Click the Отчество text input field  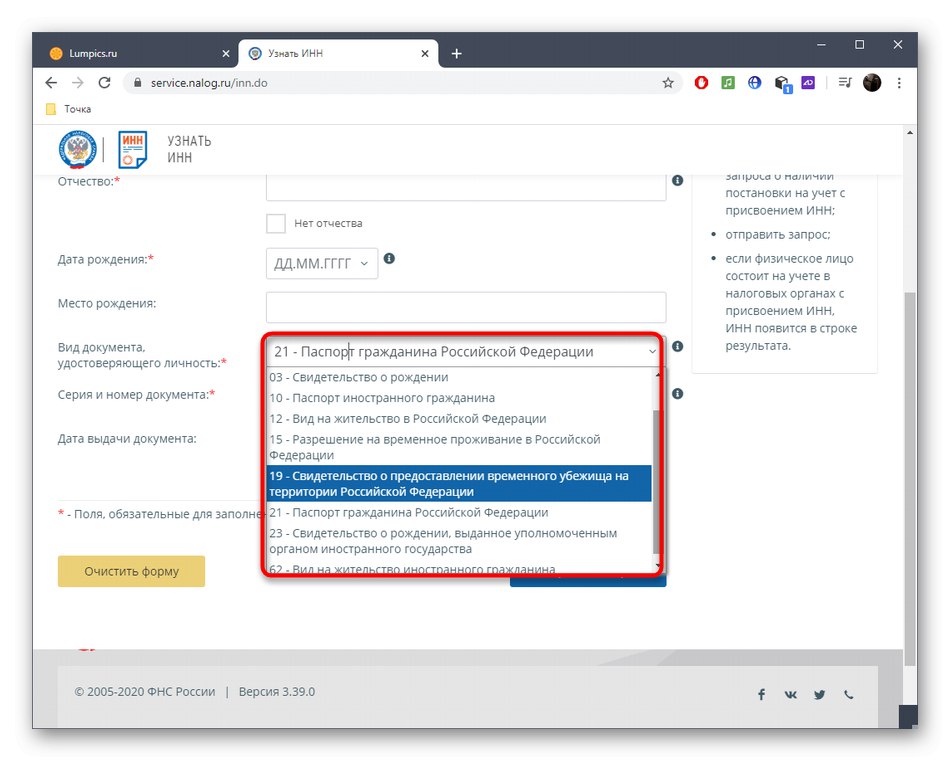[466, 187]
